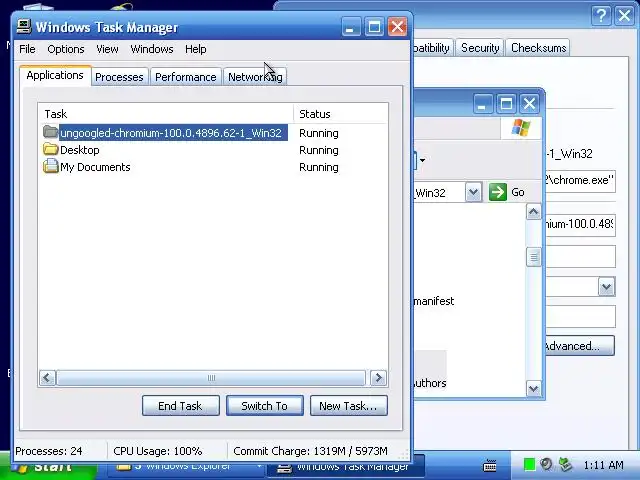Click the End Task button
640x480 pixels.
pos(180,406)
